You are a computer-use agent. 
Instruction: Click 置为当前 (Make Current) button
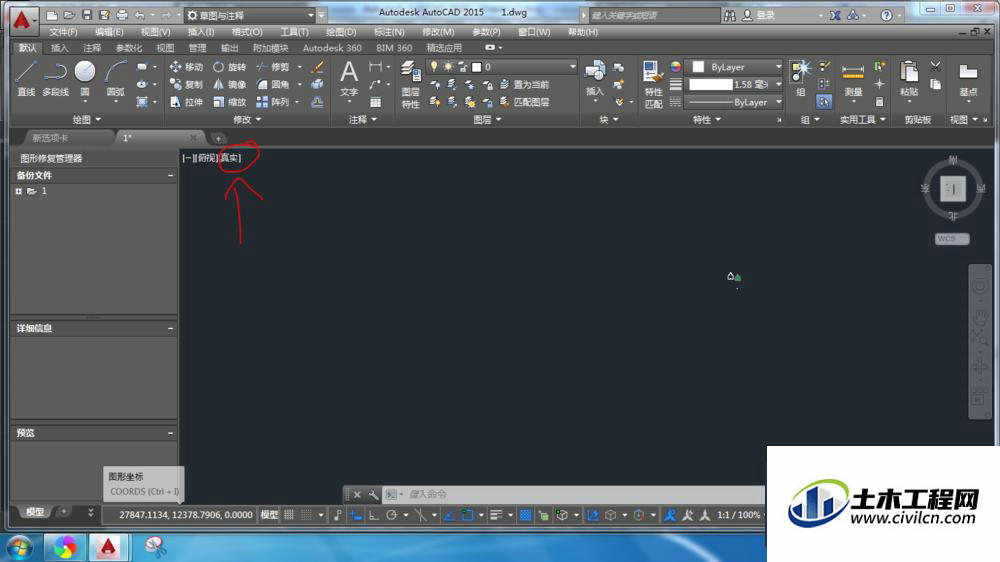pyautogui.click(x=524, y=84)
